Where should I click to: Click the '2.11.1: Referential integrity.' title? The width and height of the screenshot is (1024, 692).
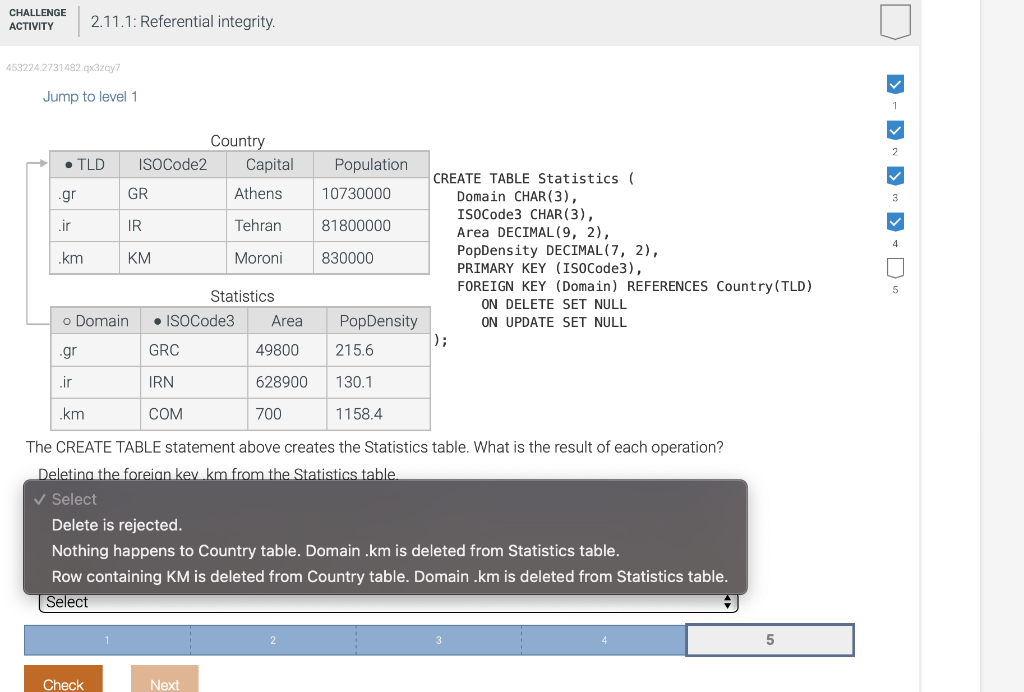(183, 22)
